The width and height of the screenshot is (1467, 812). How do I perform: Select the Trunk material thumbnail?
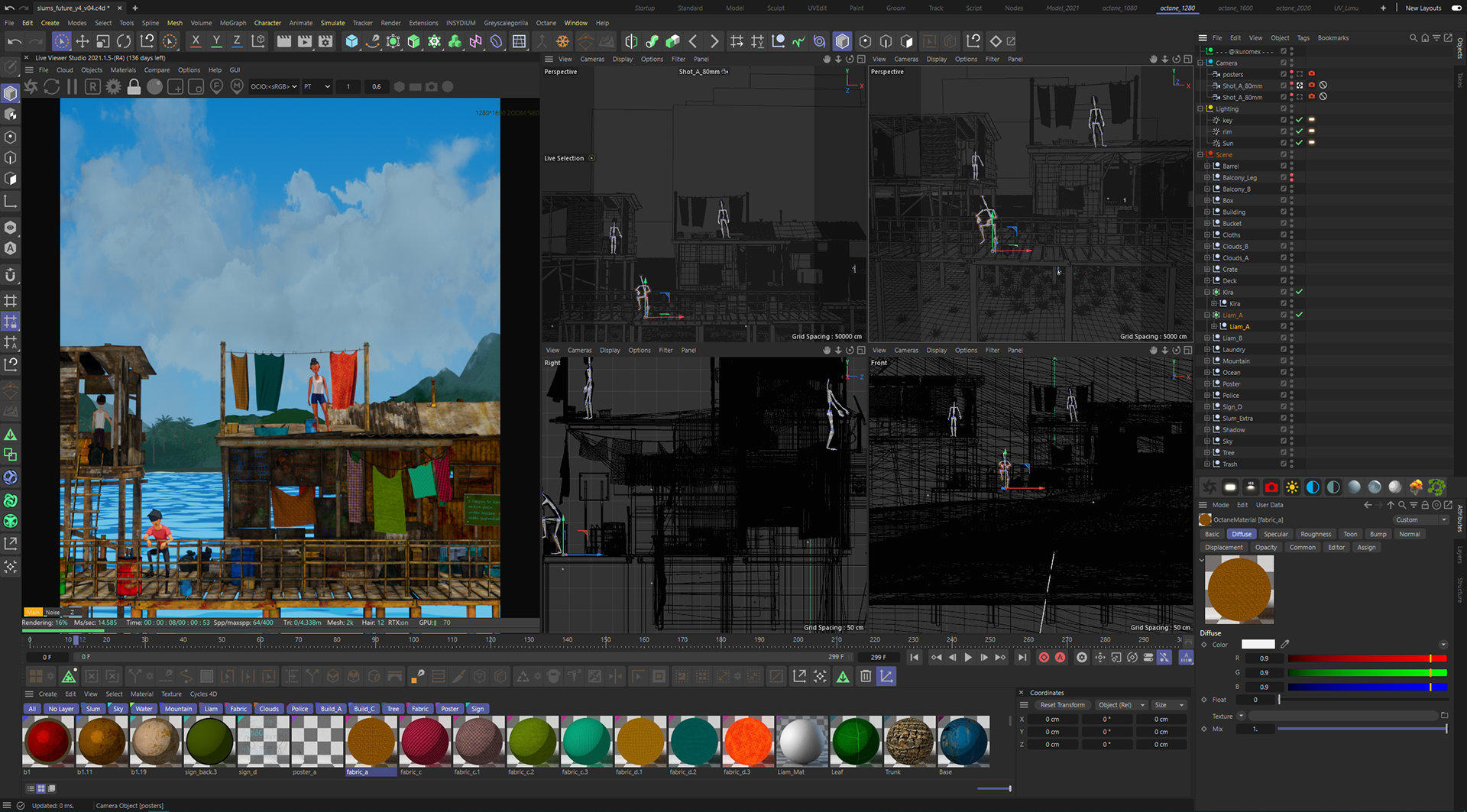click(909, 741)
